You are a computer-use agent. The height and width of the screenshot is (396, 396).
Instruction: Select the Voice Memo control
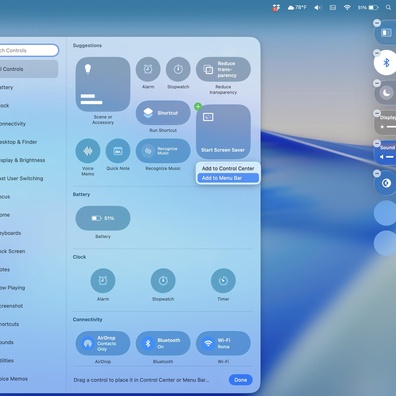[88, 151]
